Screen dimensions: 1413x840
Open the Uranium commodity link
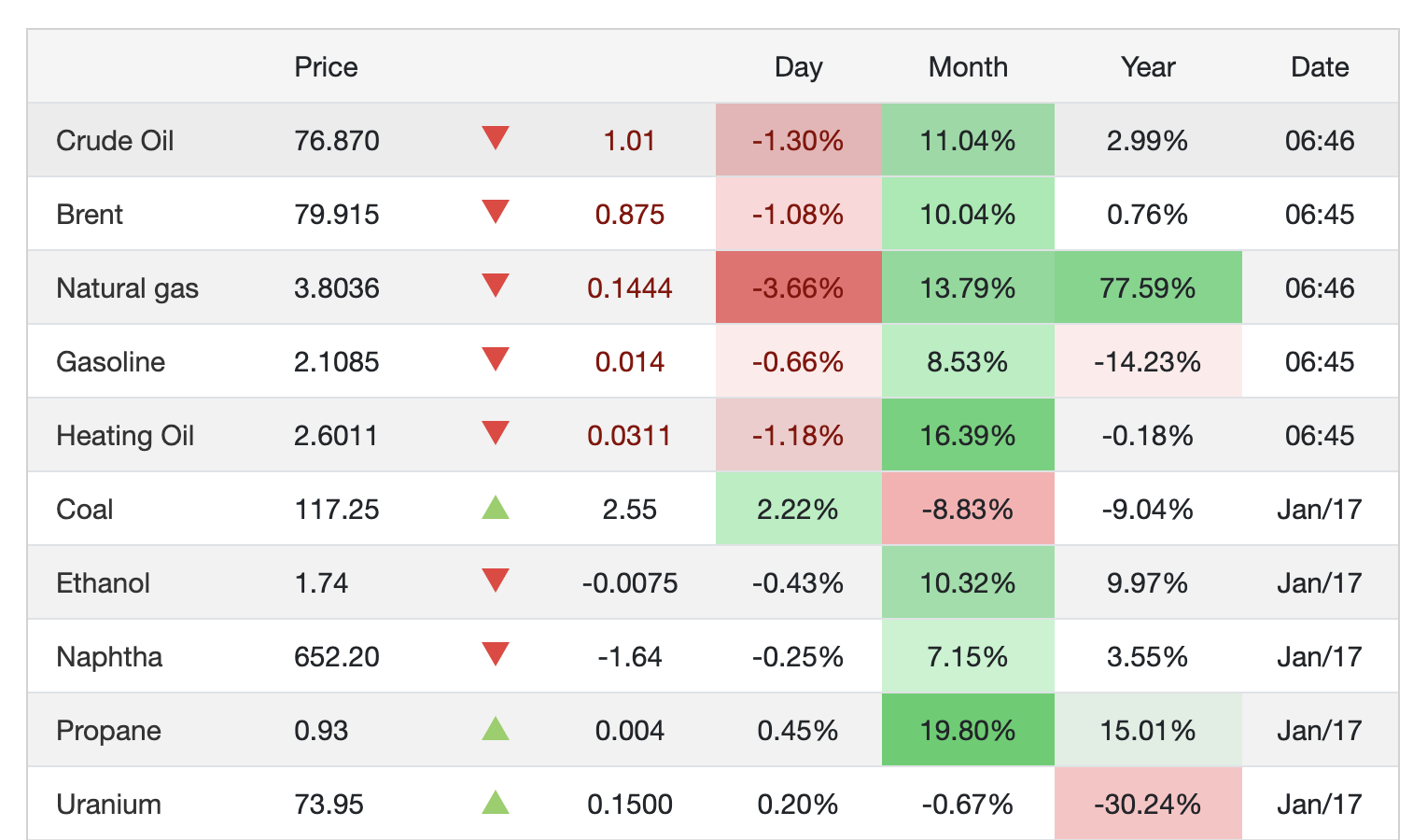pos(108,805)
